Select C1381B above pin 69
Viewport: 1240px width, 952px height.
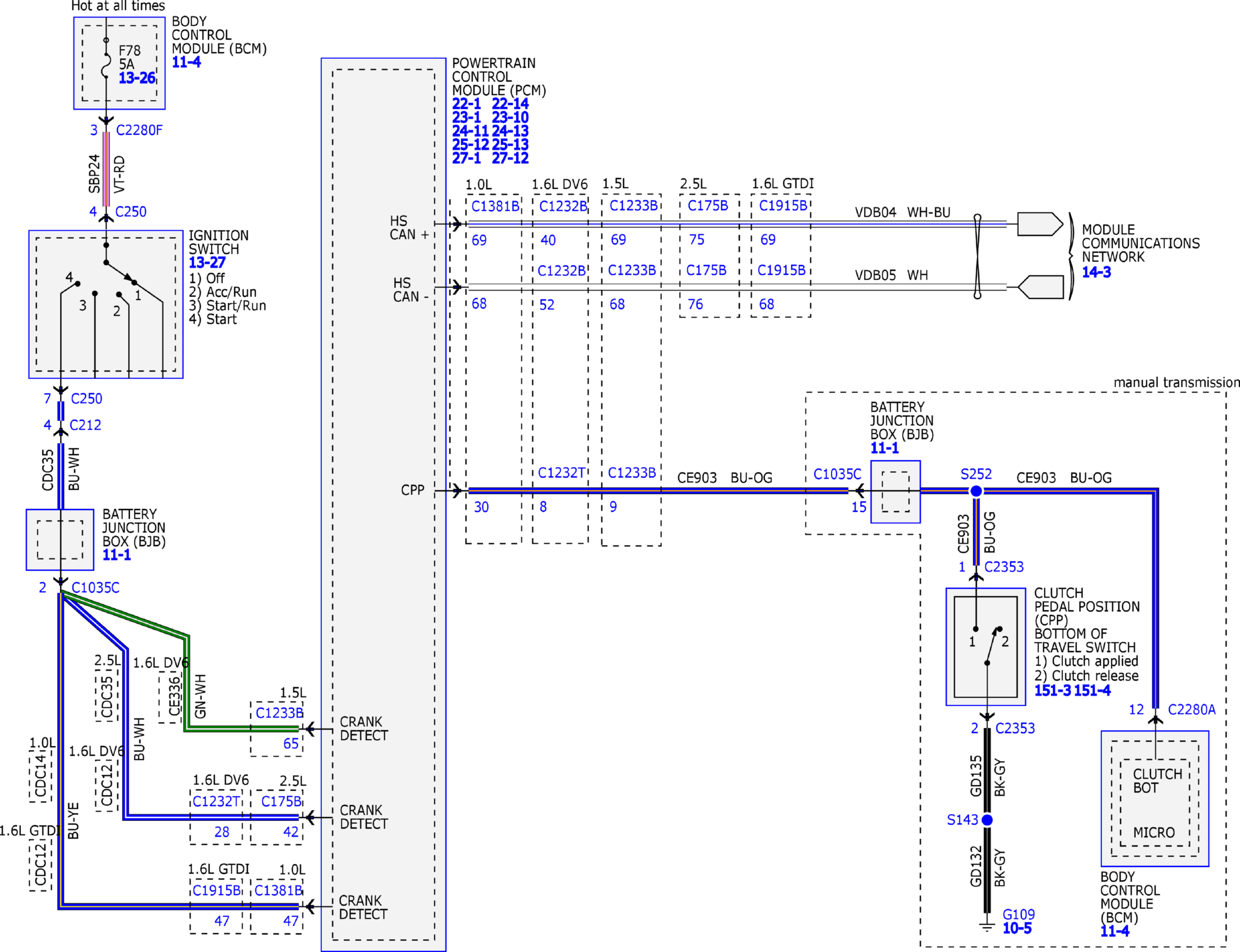point(495,206)
